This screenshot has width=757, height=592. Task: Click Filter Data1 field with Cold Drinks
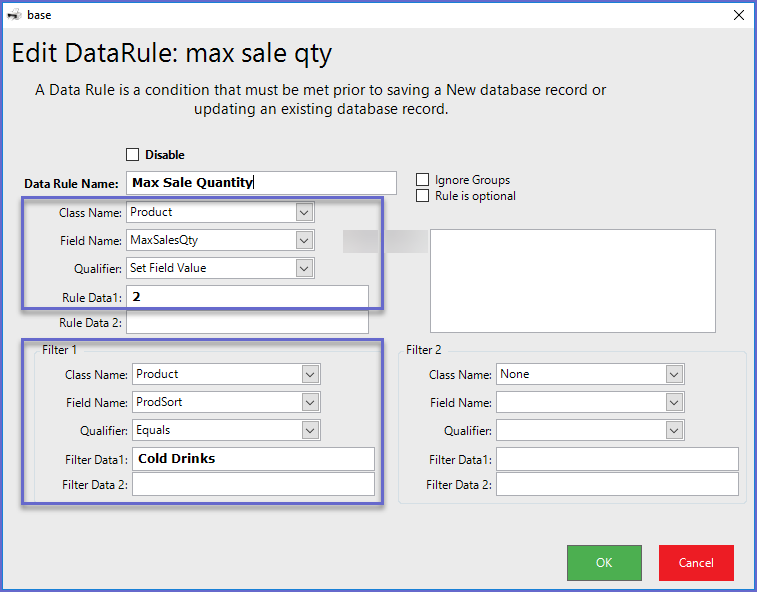[253, 459]
